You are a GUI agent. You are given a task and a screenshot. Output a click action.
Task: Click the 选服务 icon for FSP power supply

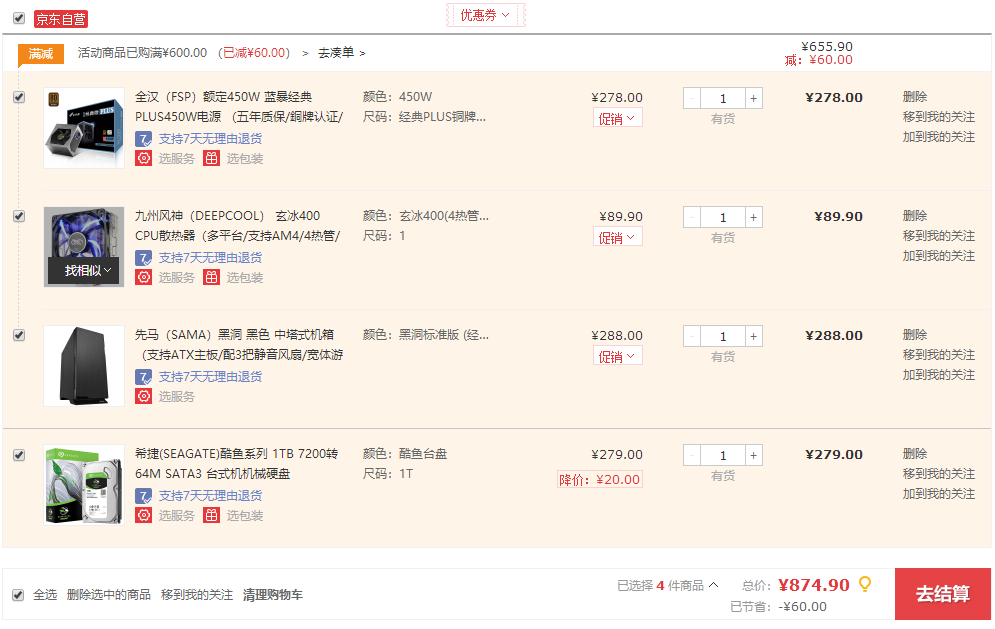point(143,159)
